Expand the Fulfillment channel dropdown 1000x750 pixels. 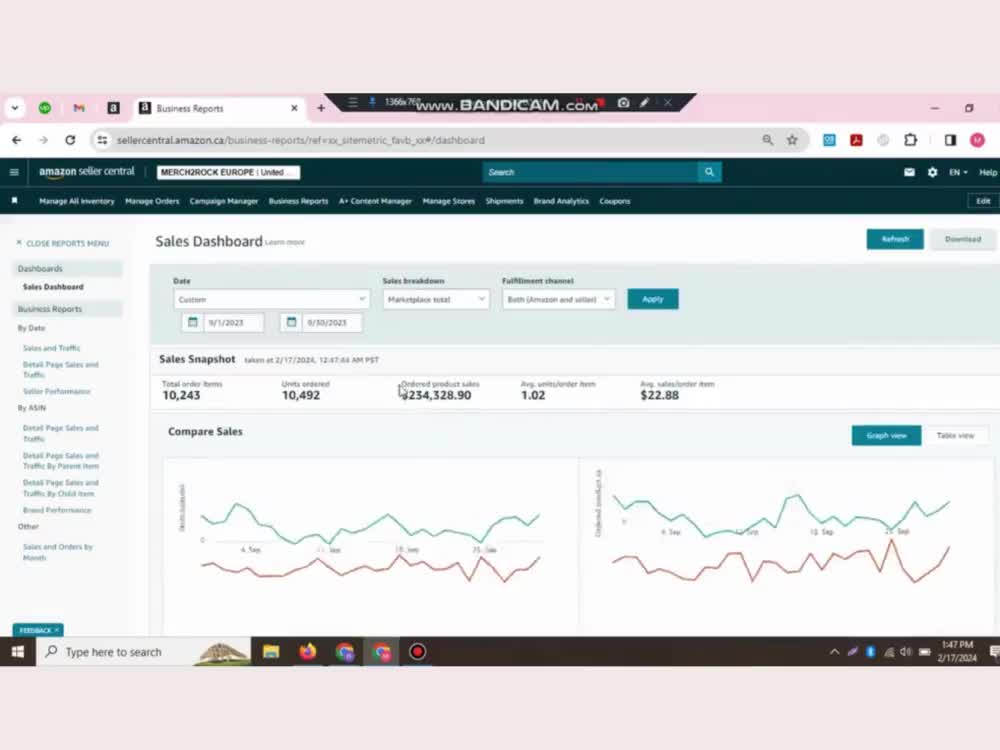(x=558, y=299)
